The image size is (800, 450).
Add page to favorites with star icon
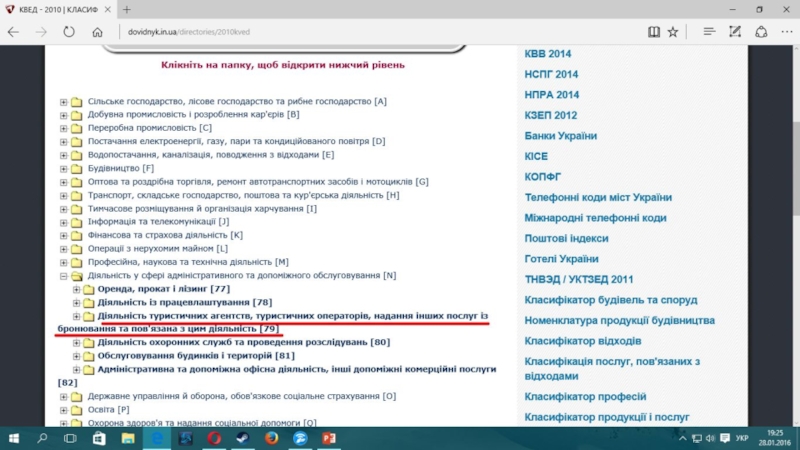tap(673, 32)
